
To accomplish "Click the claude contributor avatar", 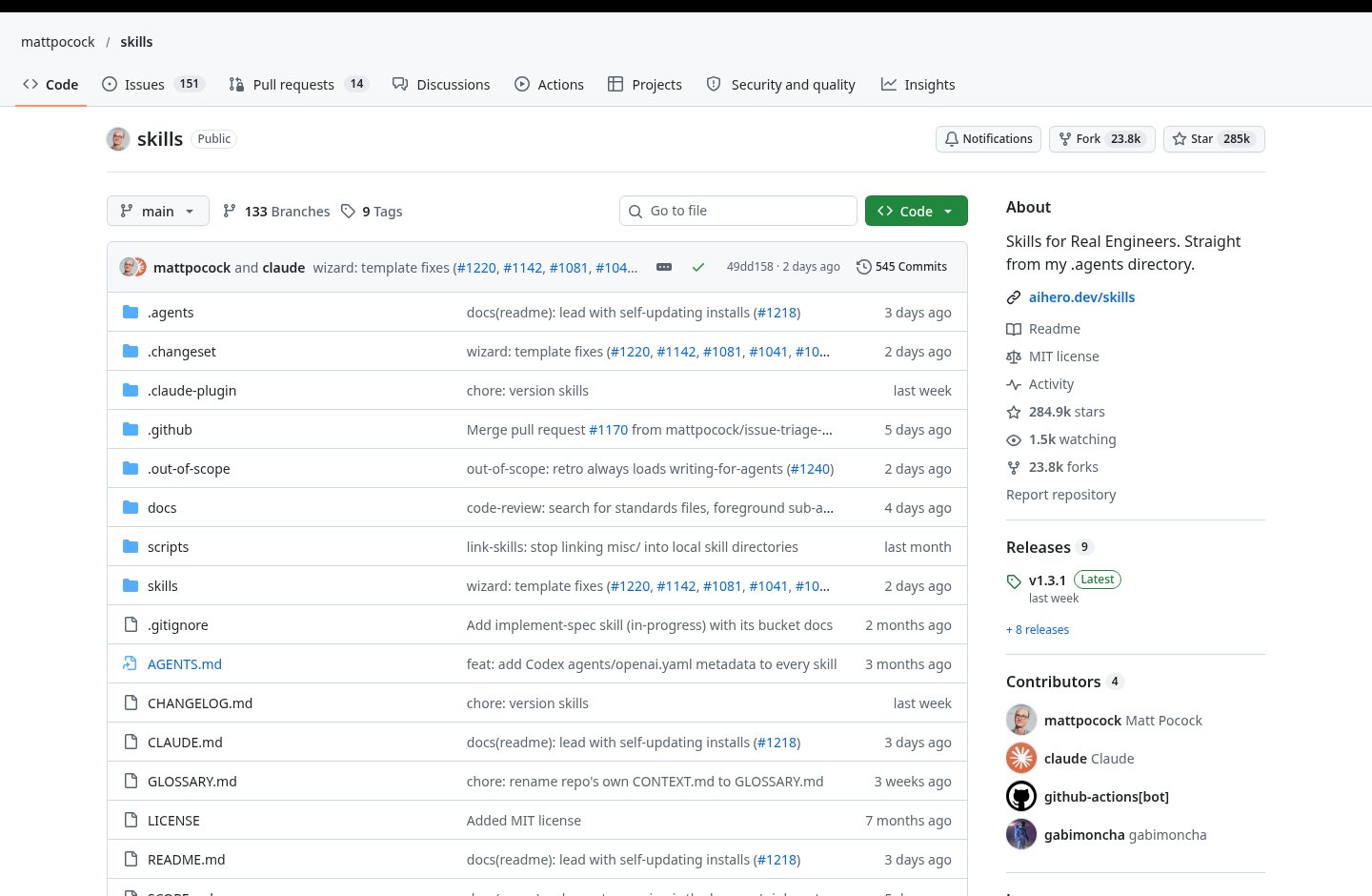I will [1021, 759].
